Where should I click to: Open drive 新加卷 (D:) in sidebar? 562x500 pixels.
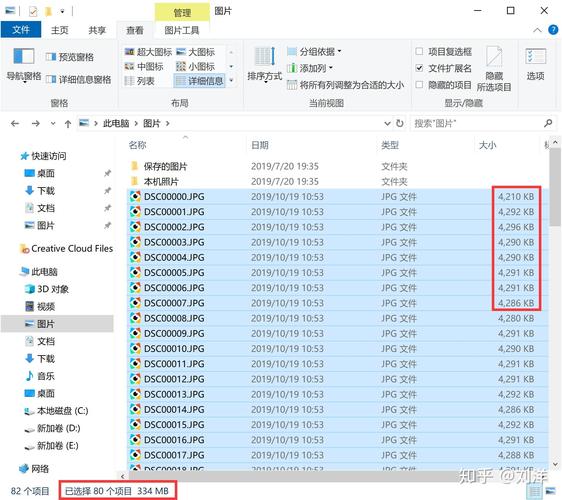(x=52, y=428)
